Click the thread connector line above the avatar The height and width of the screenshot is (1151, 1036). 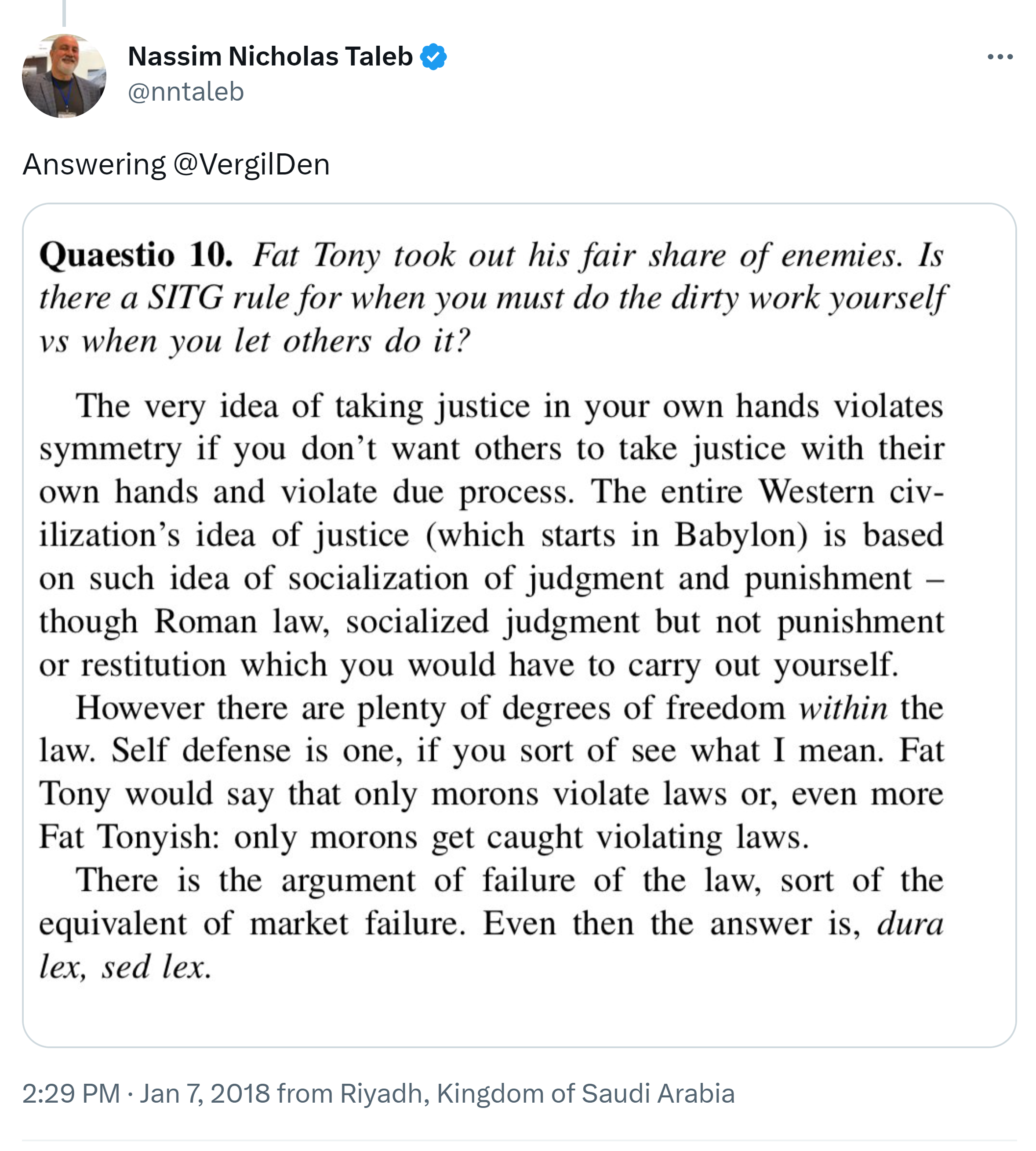pos(64,12)
